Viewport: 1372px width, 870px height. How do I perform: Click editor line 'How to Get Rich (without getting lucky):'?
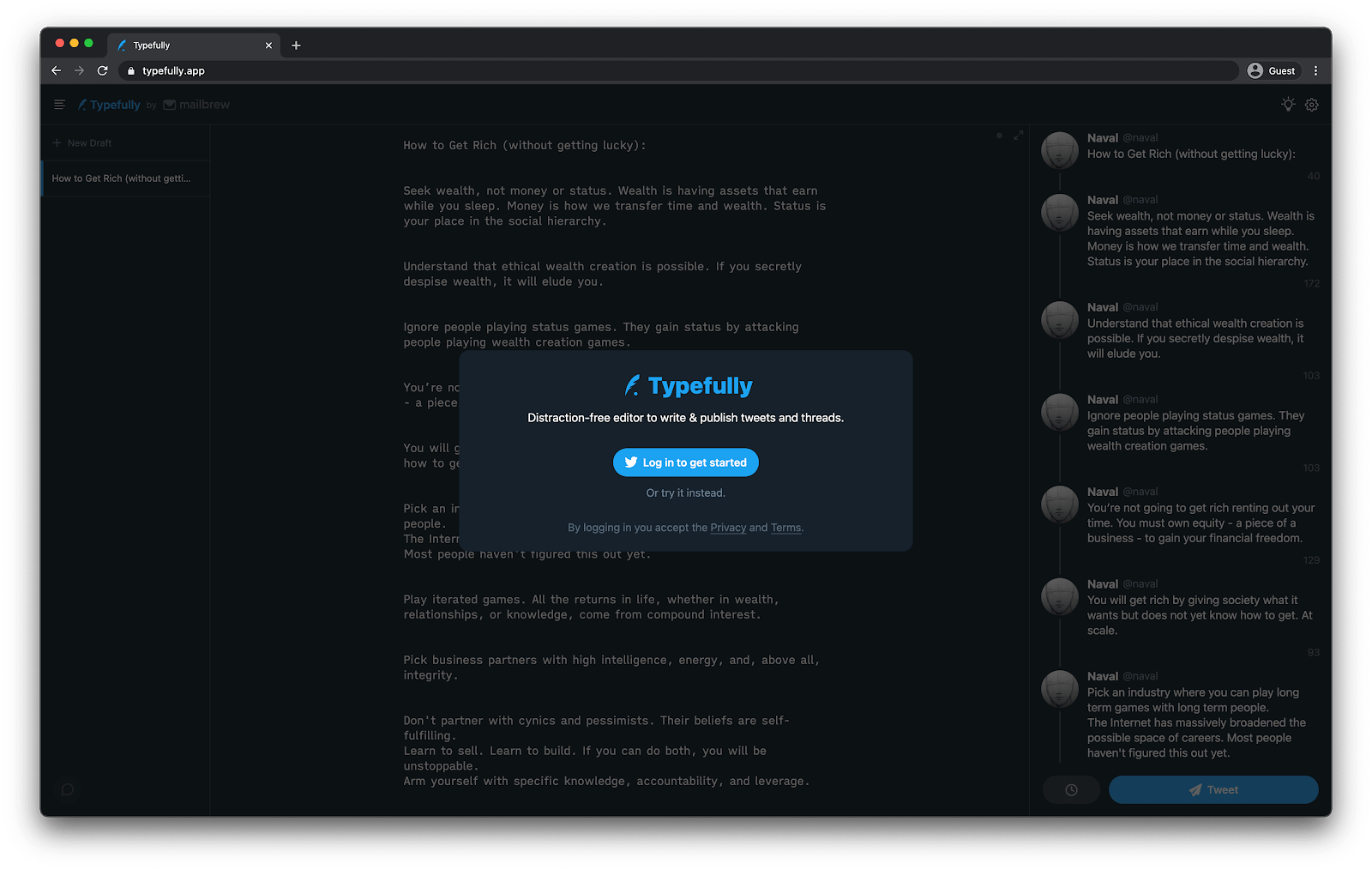point(525,146)
